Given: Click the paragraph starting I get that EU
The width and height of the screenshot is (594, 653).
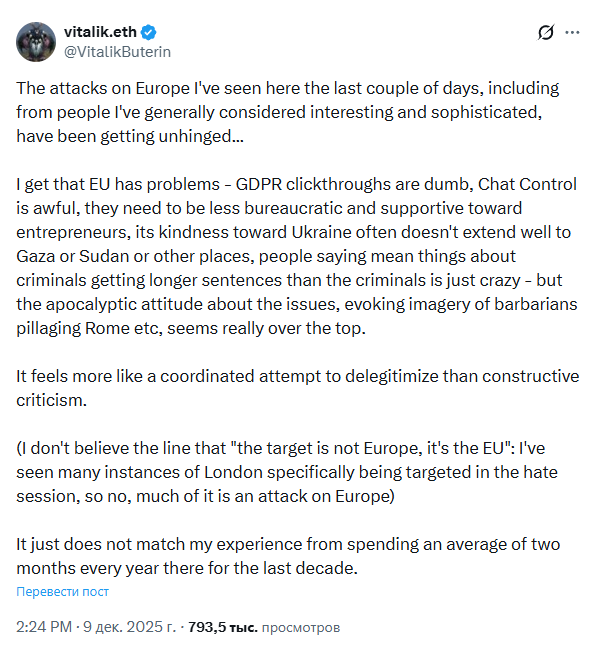Looking at the screenshot, I should tap(297, 256).
